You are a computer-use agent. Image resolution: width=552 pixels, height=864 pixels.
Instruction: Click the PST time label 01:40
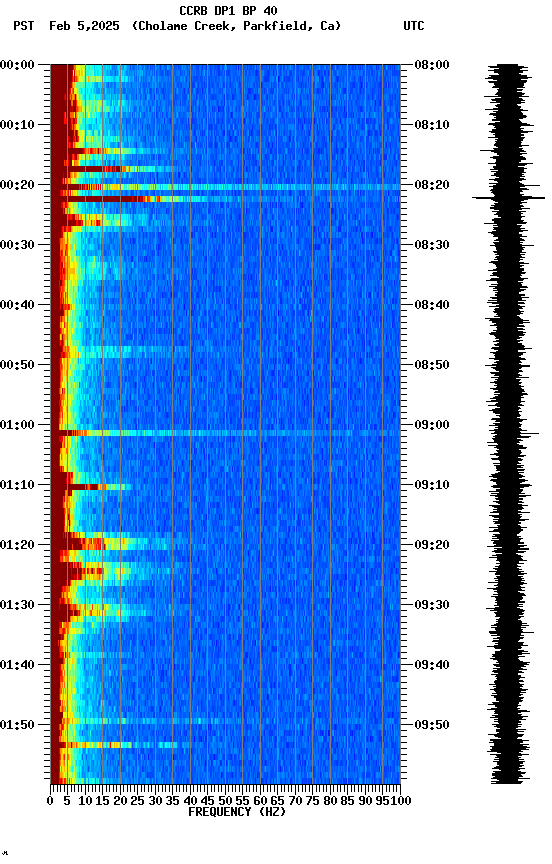pos(17,665)
